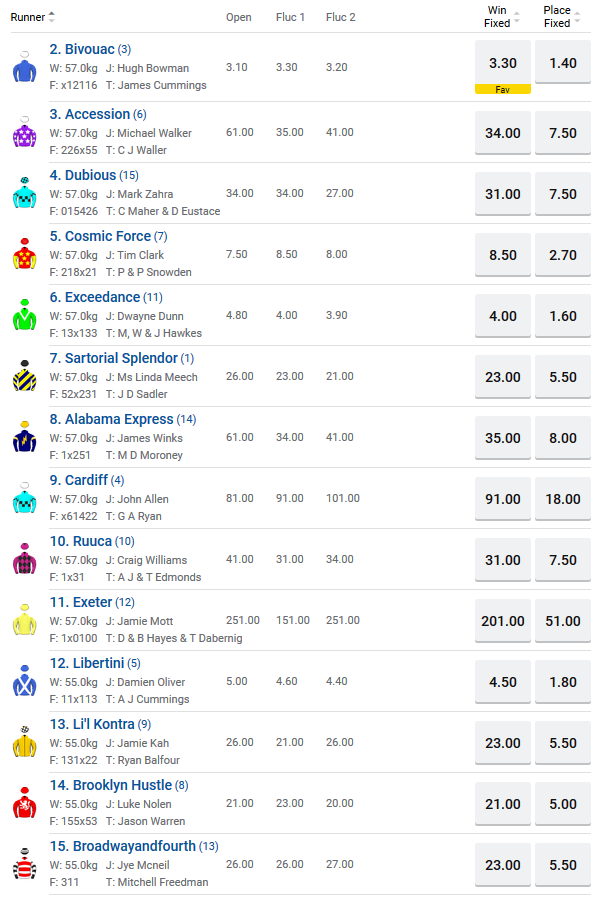Open the Li'l Kontra runner link

104,724
